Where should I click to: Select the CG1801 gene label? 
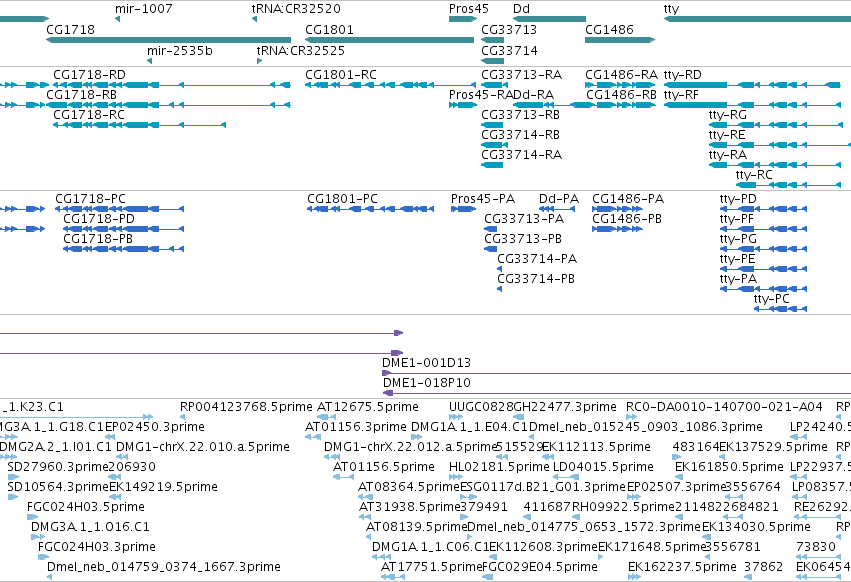tap(329, 29)
